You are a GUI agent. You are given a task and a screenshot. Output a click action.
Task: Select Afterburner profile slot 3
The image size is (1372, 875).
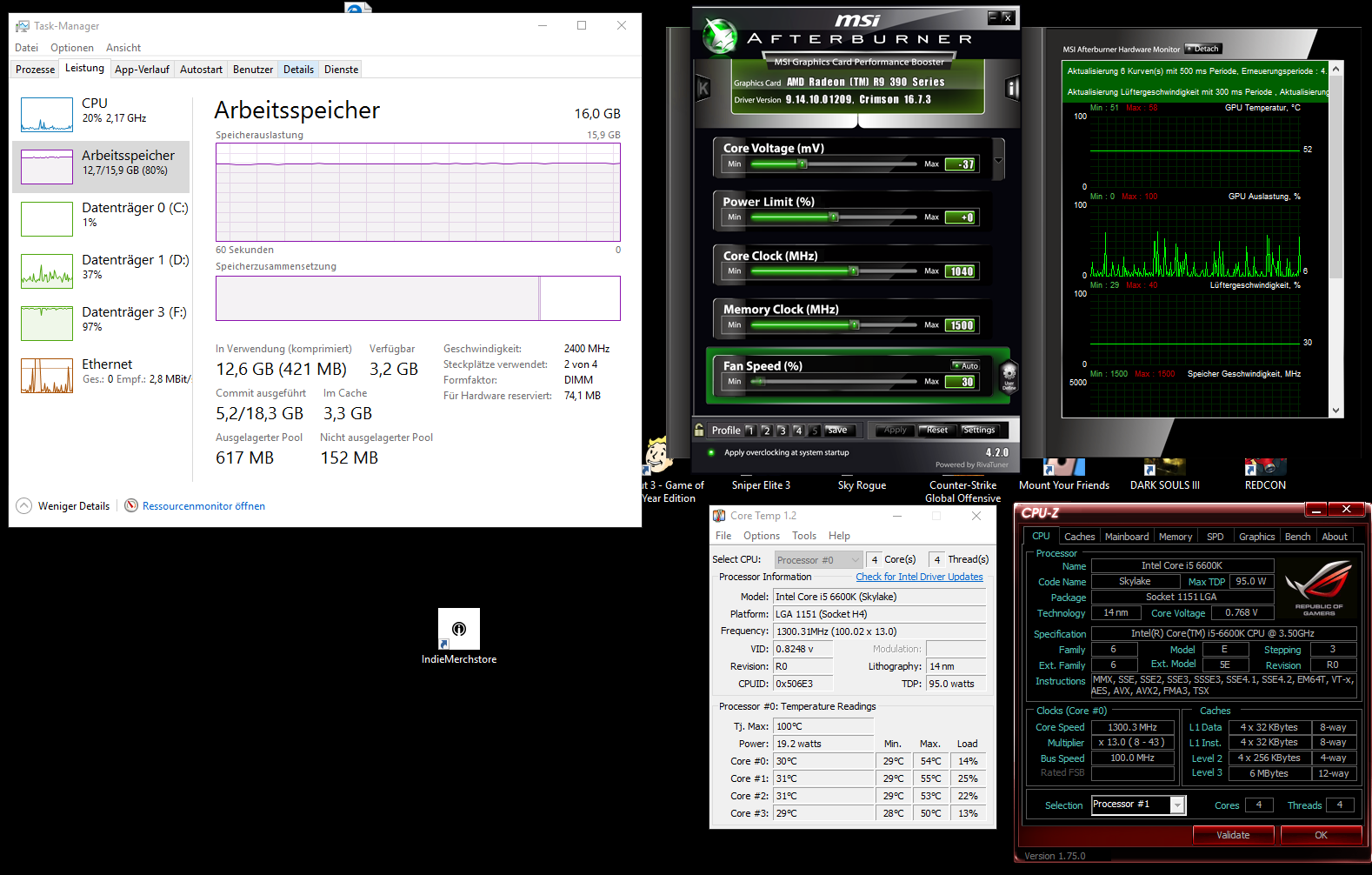coord(783,431)
